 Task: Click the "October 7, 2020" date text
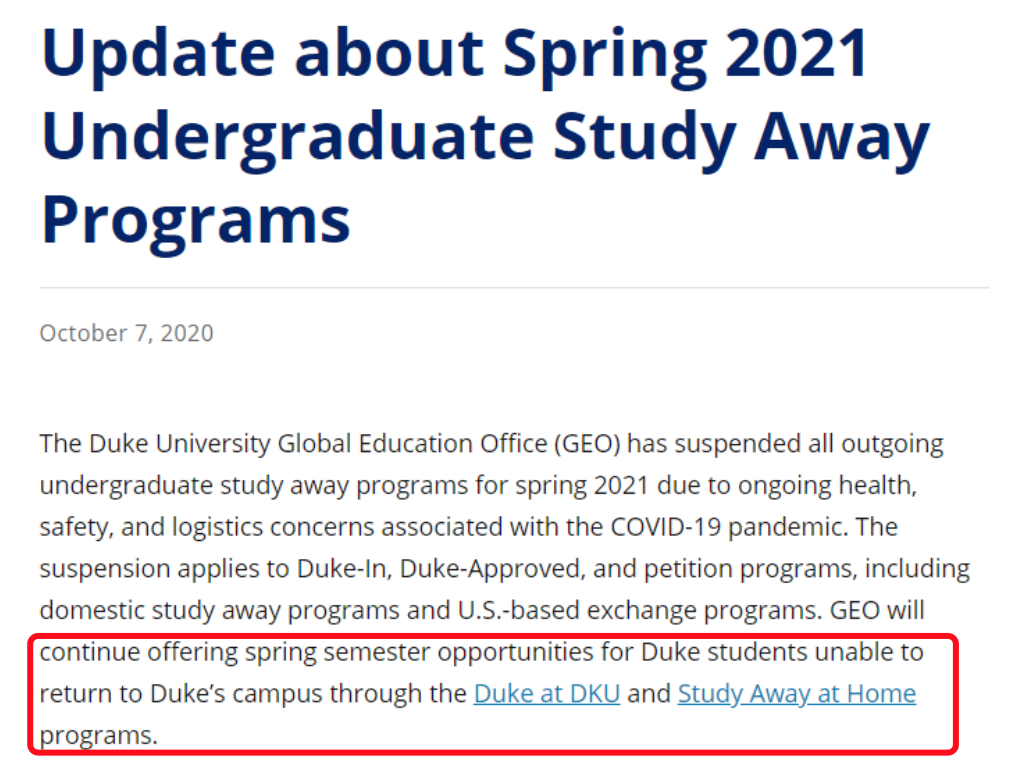tap(127, 333)
